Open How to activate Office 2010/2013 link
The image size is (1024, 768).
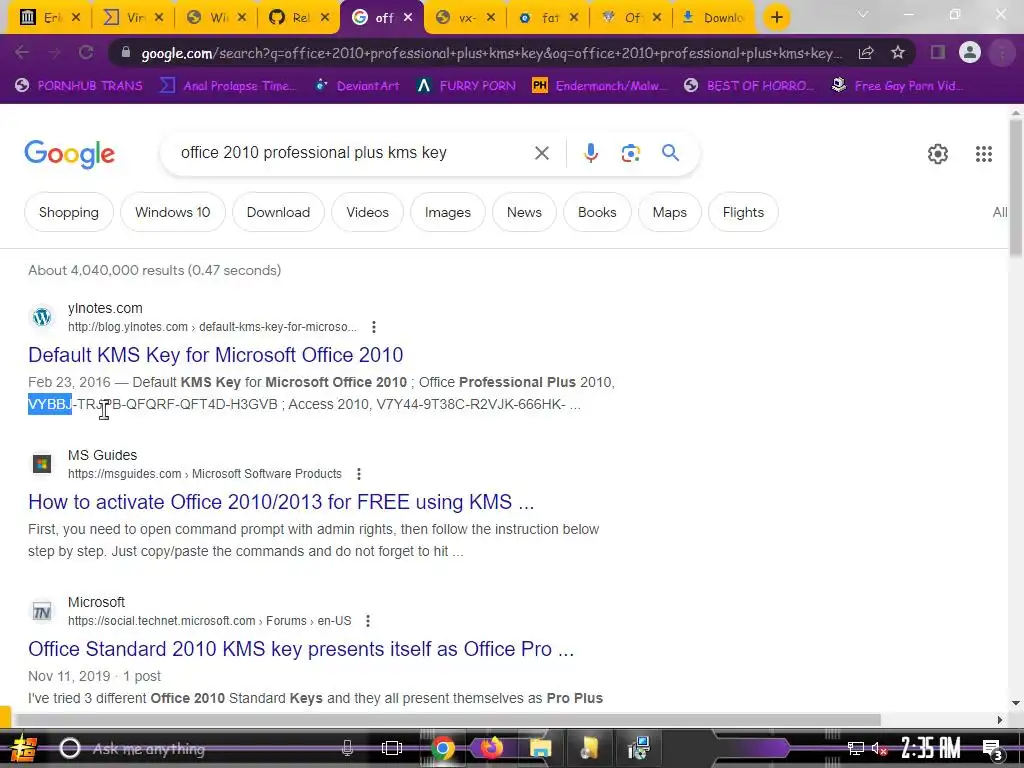pyautogui.click(x=281, y=502)
